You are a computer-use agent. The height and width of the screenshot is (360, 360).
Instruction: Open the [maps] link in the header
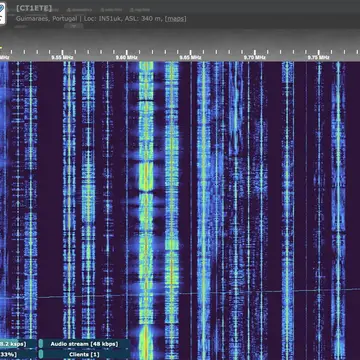176,19
